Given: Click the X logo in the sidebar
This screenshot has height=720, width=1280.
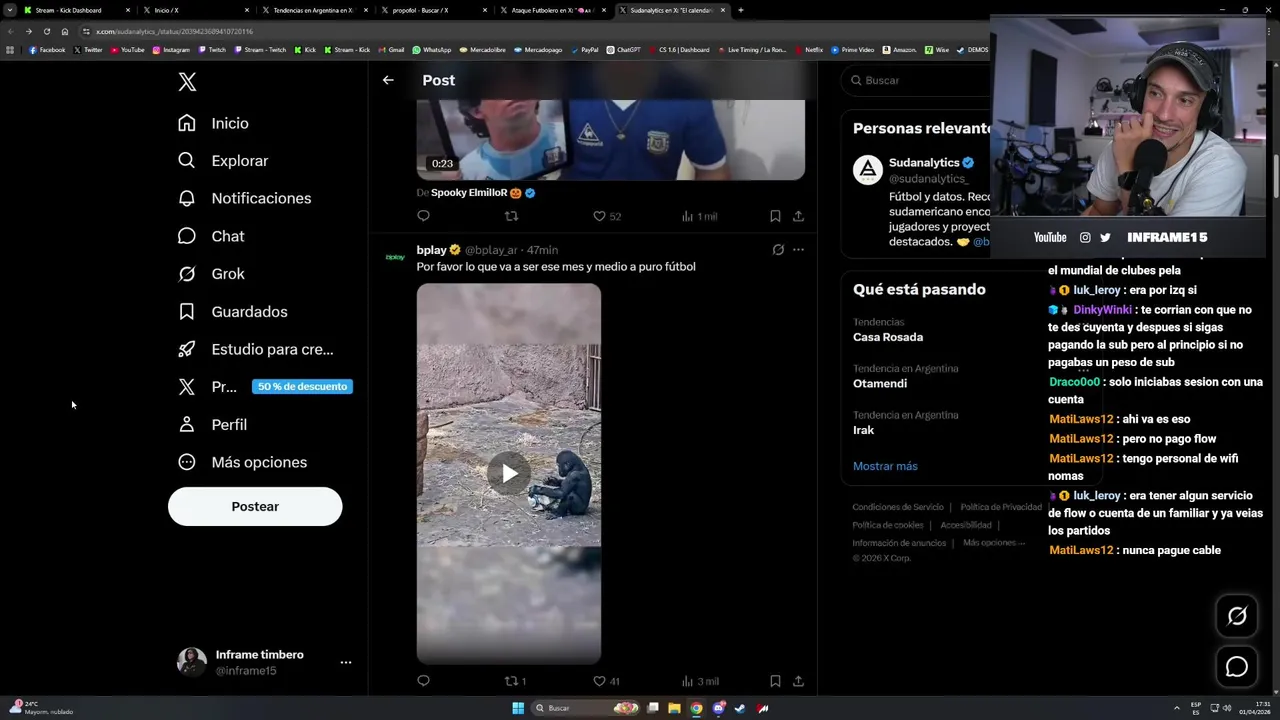Looking at the screenshot, I should point(187,82).
